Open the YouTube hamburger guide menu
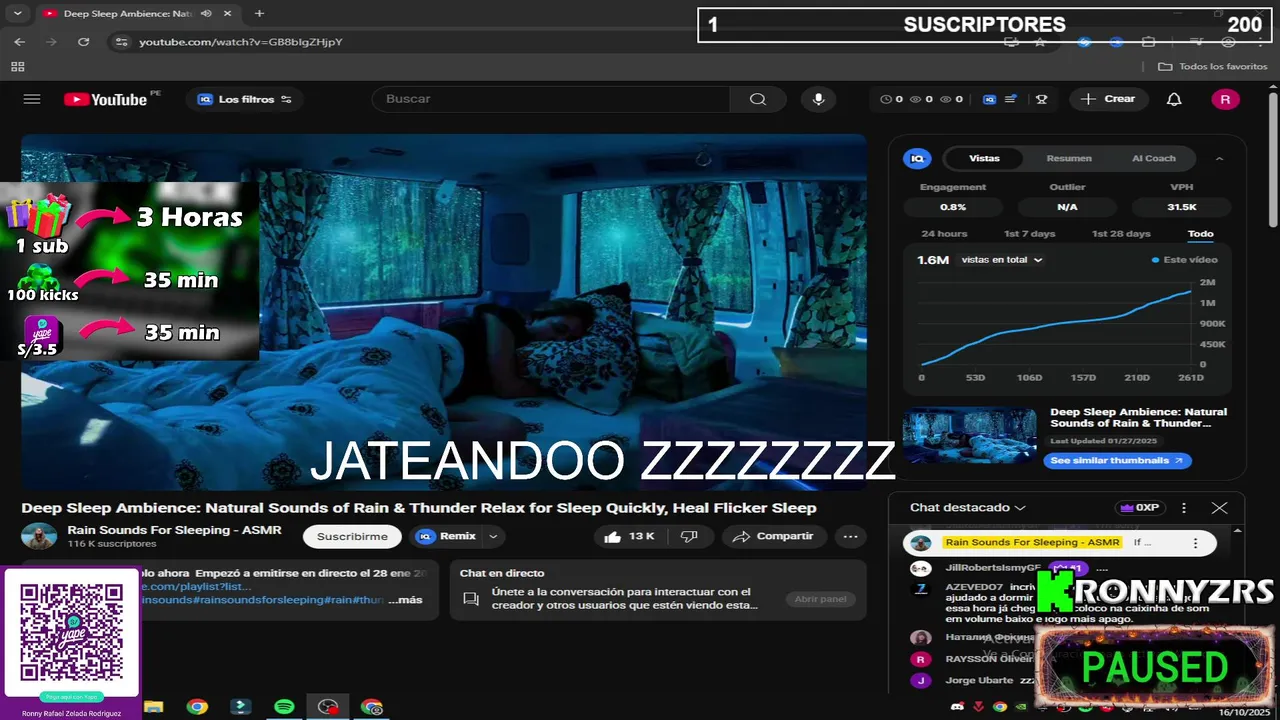The height and width of the screenshot is (720, 1280). pyautogui.click(x=32, y=99)
